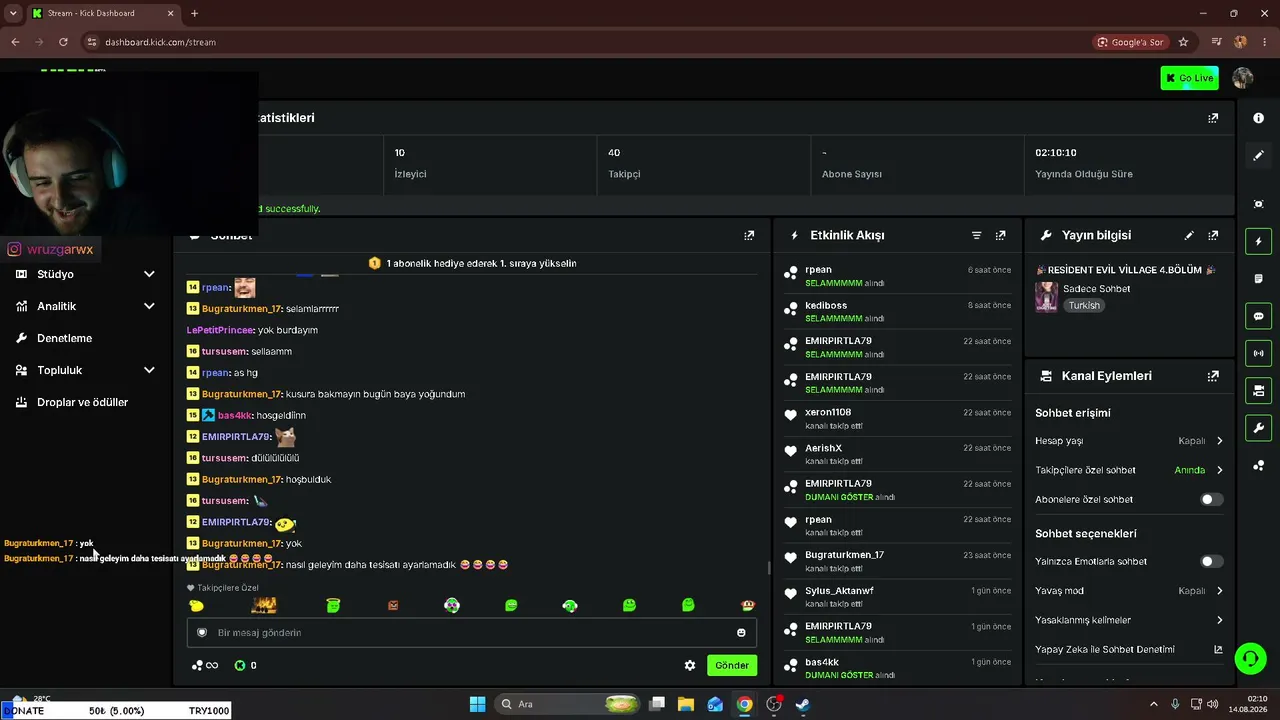Reload the dashboard page
The height and width of the screenshot is (720, 1280).
(x=63, y=42)
